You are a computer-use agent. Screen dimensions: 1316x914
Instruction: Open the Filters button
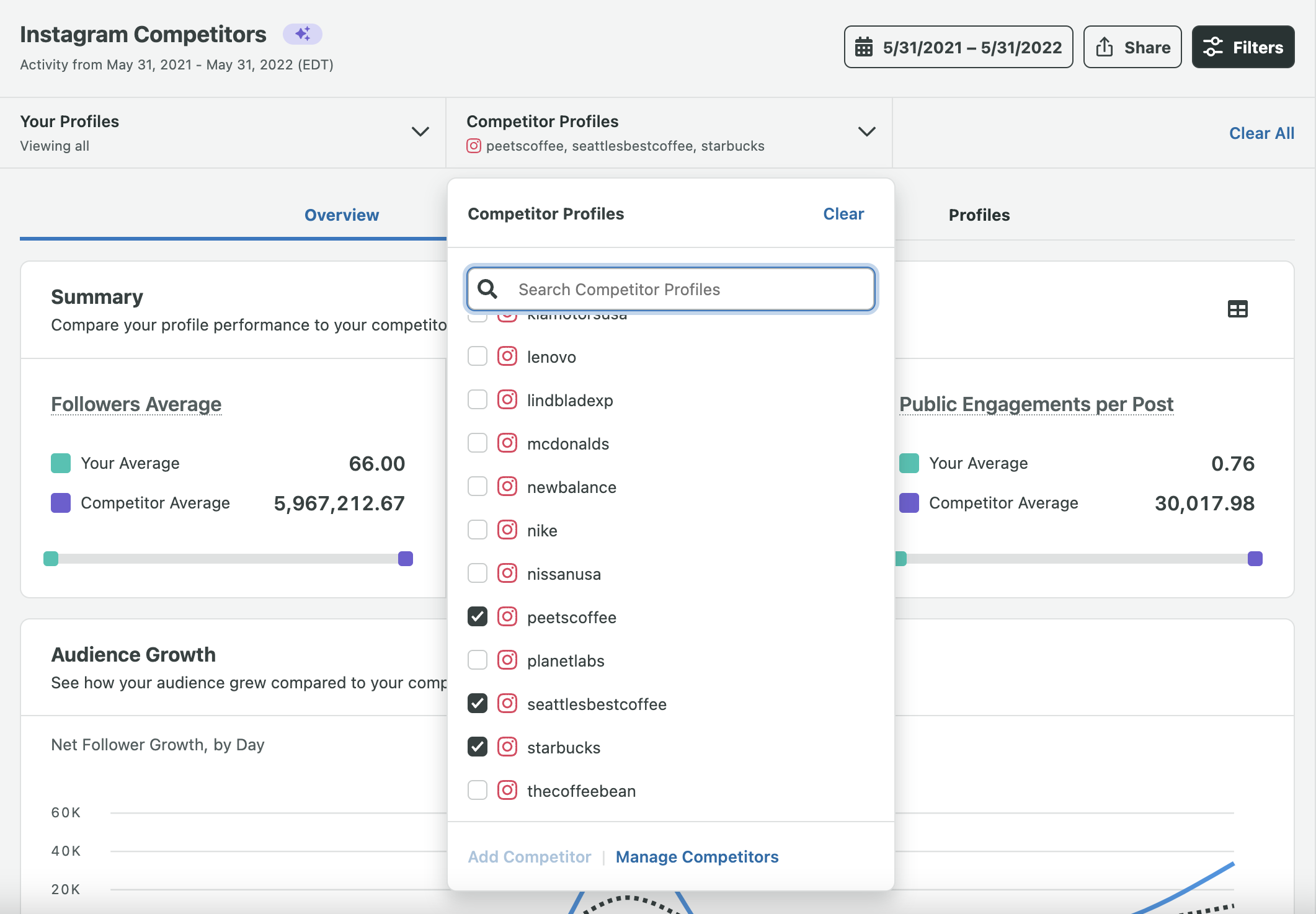click(x=1243, y=47)
